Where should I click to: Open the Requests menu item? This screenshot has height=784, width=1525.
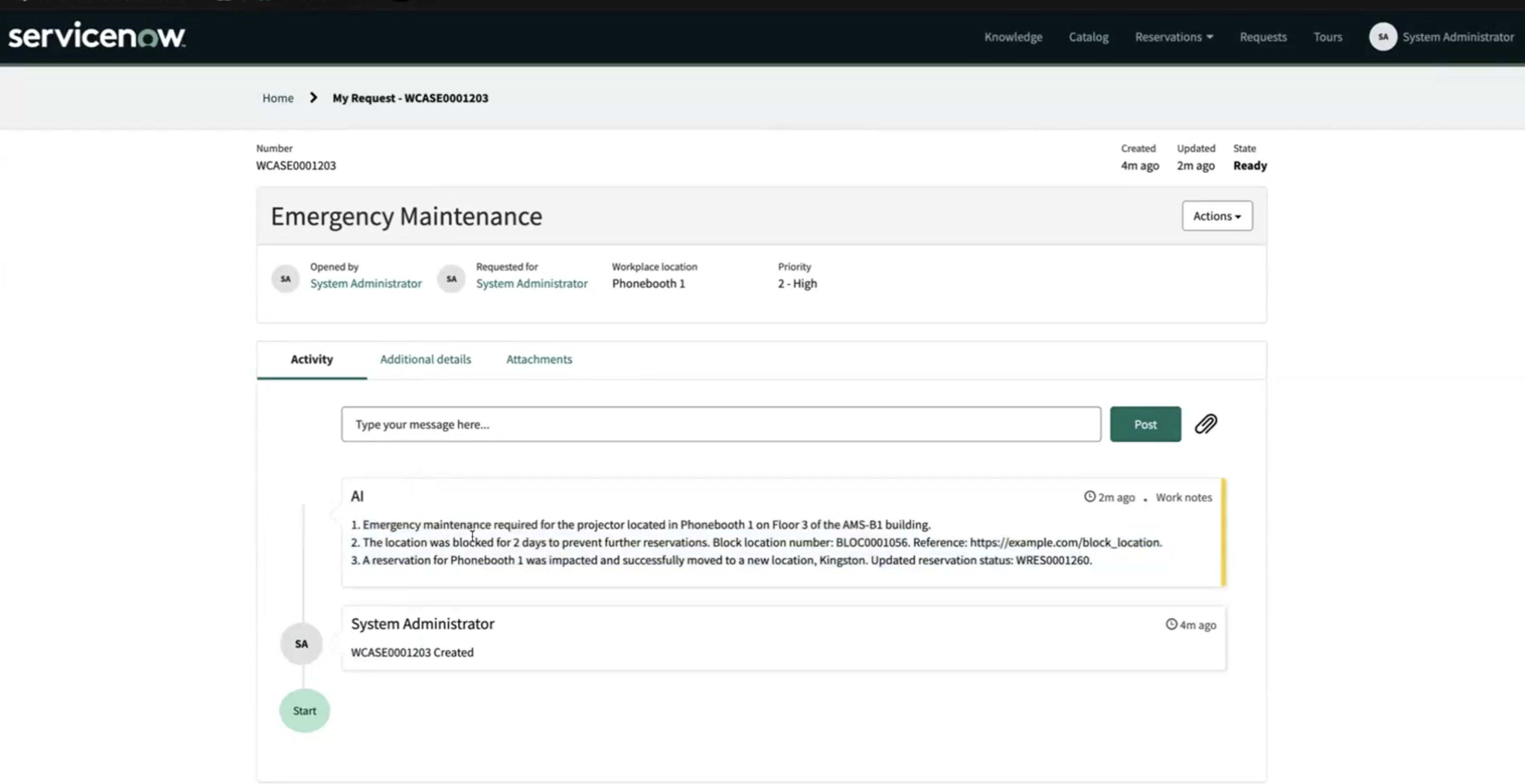coord(1263,37)
